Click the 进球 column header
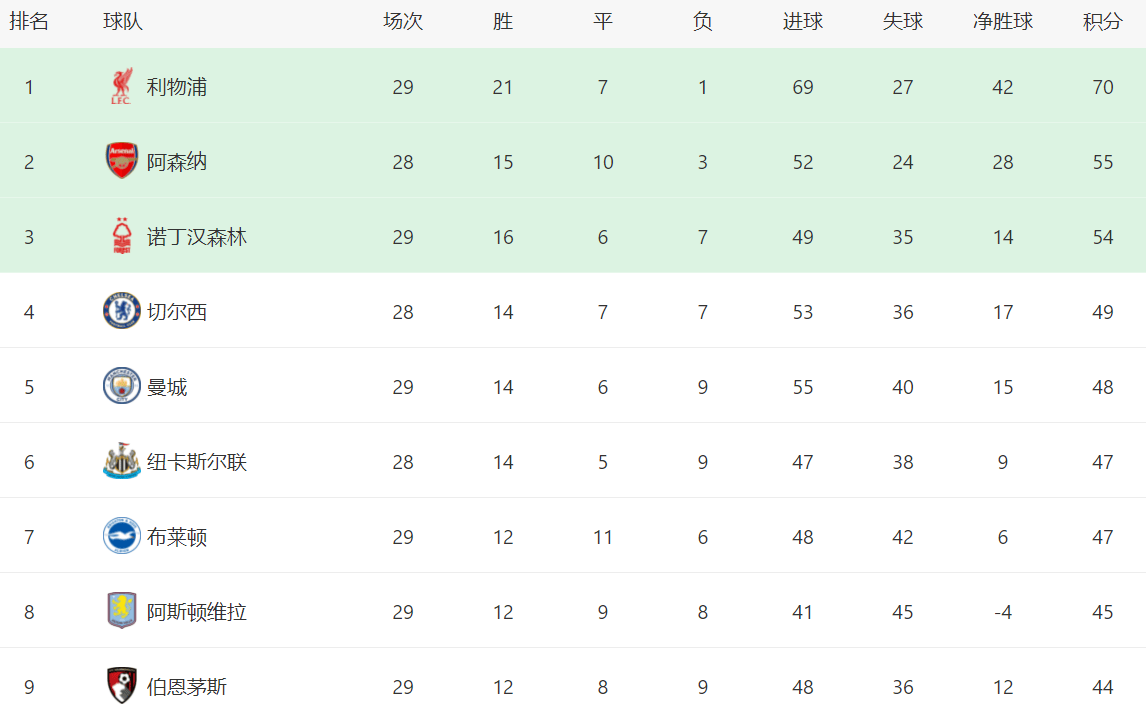This screenshot has height=720, width=1146. pyautogui.click(x=802, y=22)
